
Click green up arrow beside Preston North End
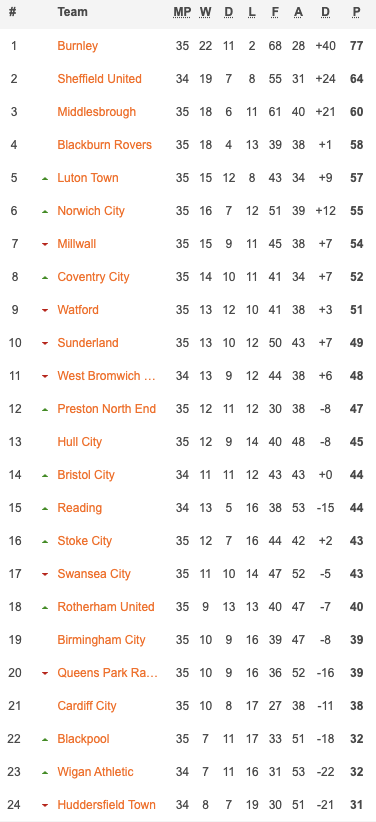point(45,409)
